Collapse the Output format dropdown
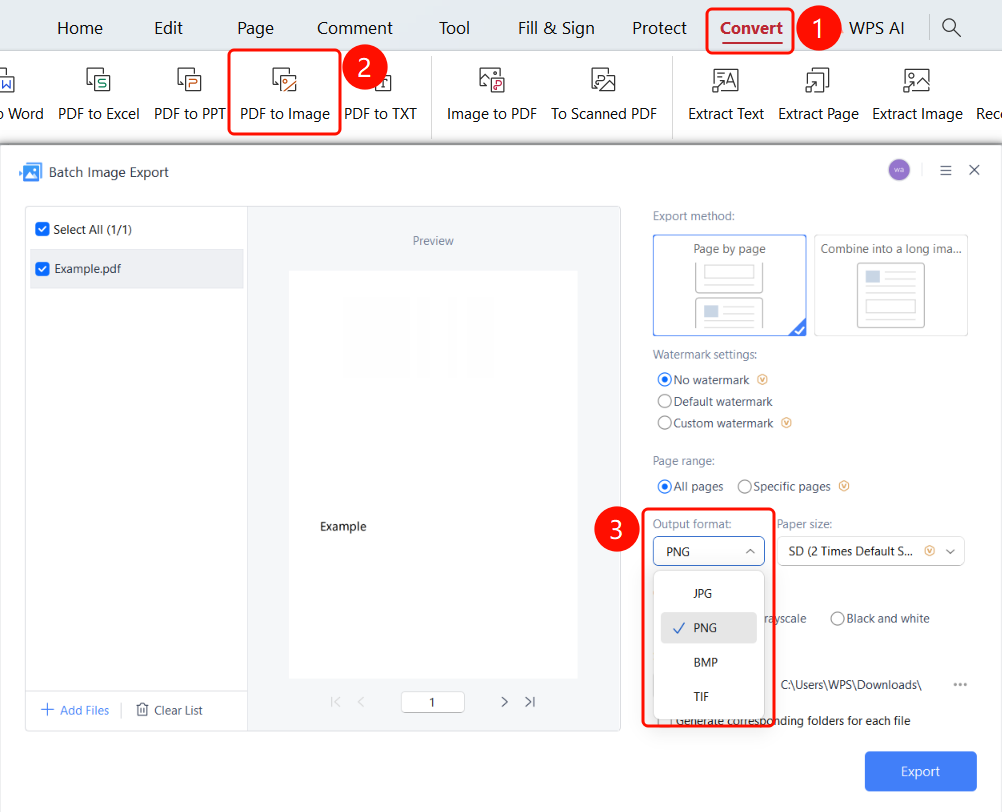 tap(709, 551)
